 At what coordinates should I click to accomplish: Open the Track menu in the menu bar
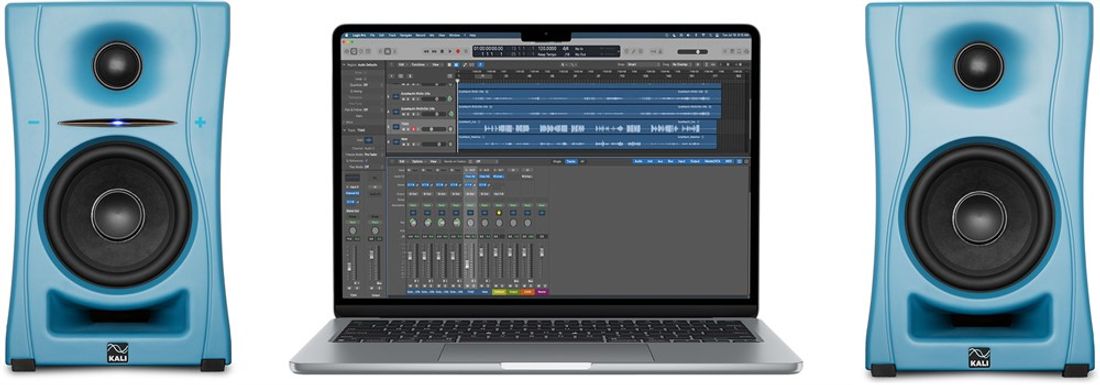pyautogui.click(x=392, y=35)
